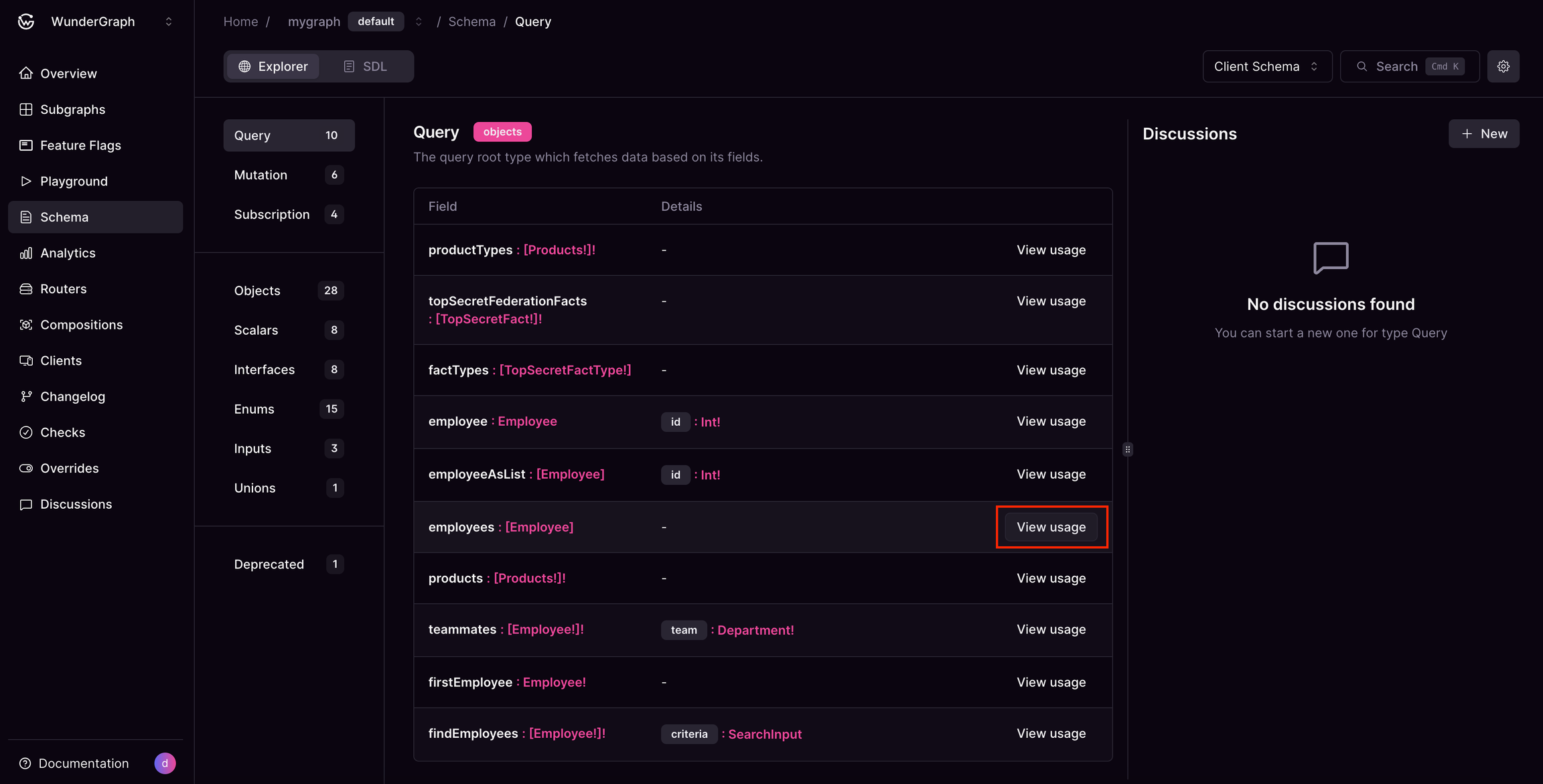Go to mygraph breadcrumb
Viewport: 1543px width, 784px height.
tap(314, 21)
